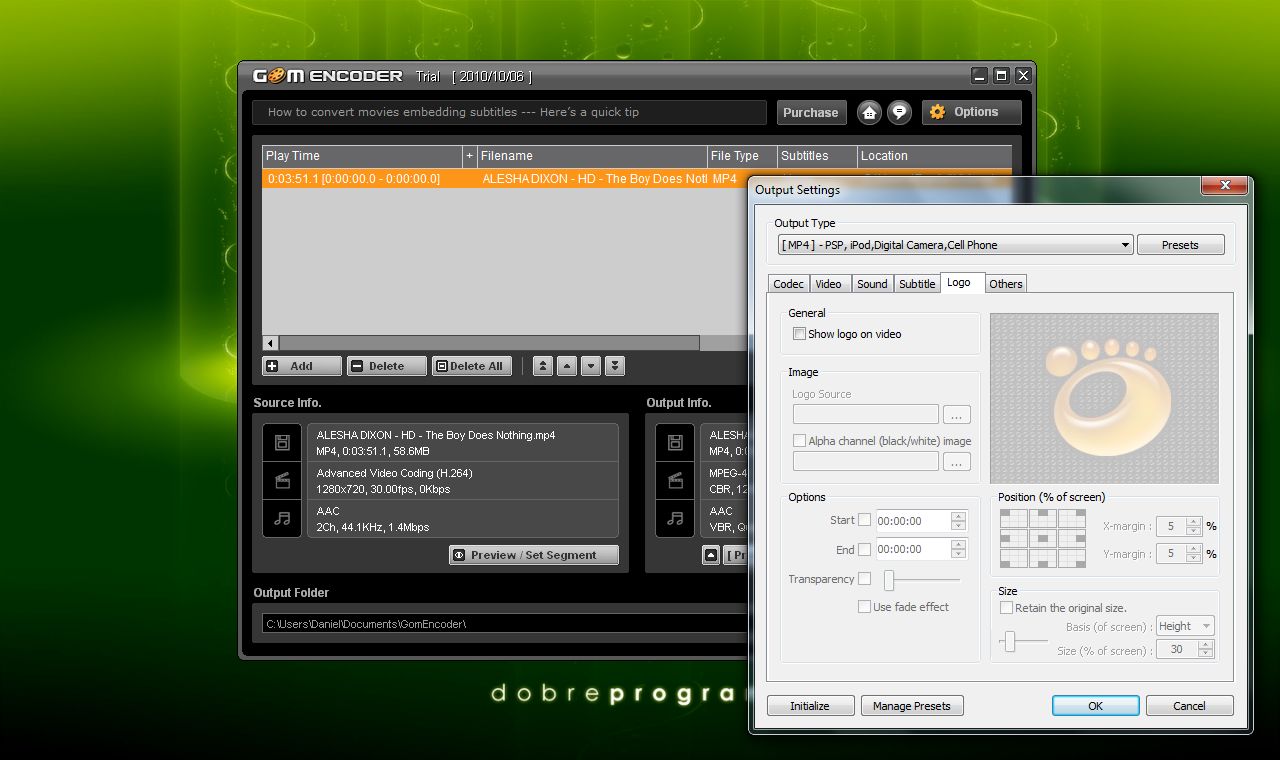
Task: Click the Presets button
Action: [1180, 245]
